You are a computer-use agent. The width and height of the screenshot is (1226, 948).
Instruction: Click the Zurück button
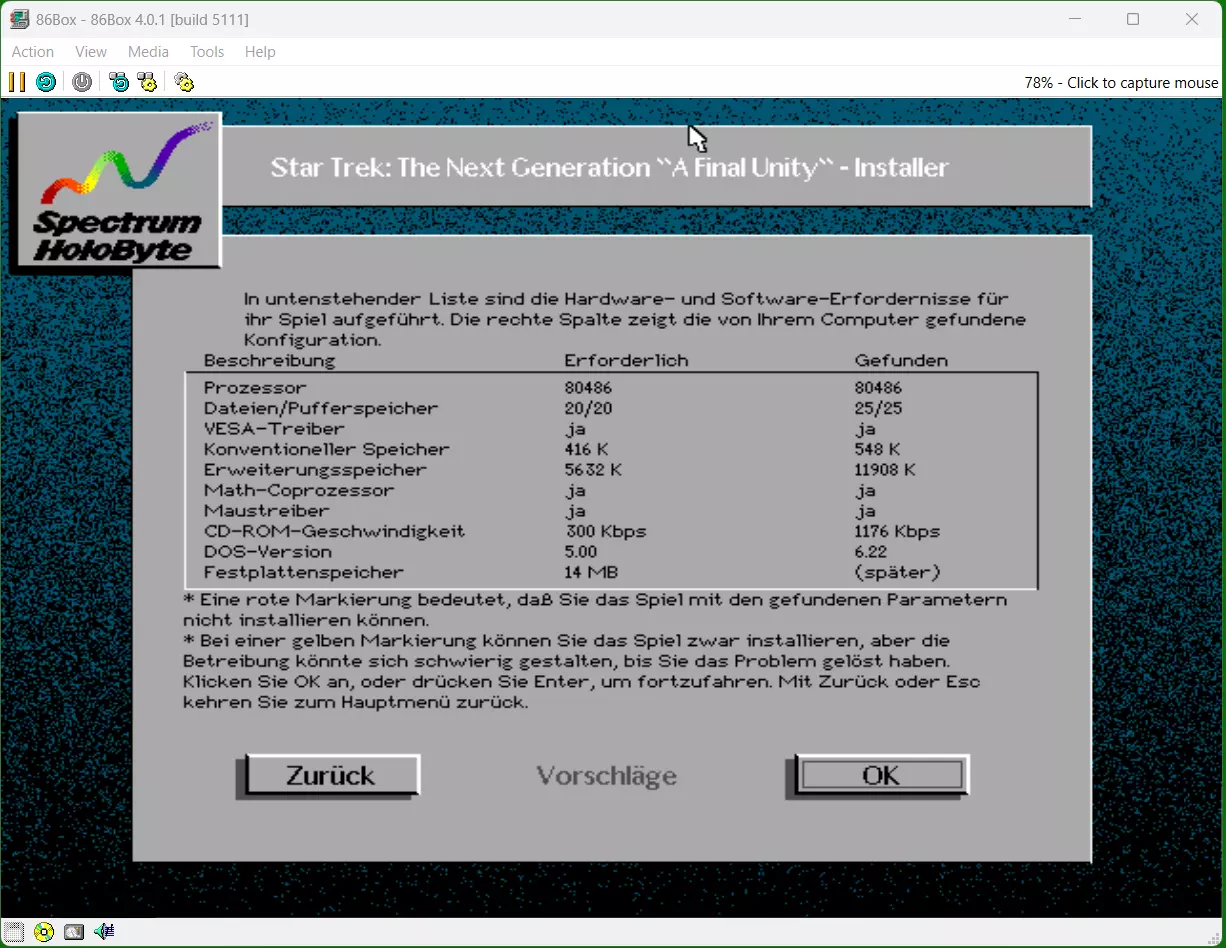(331, 776)
